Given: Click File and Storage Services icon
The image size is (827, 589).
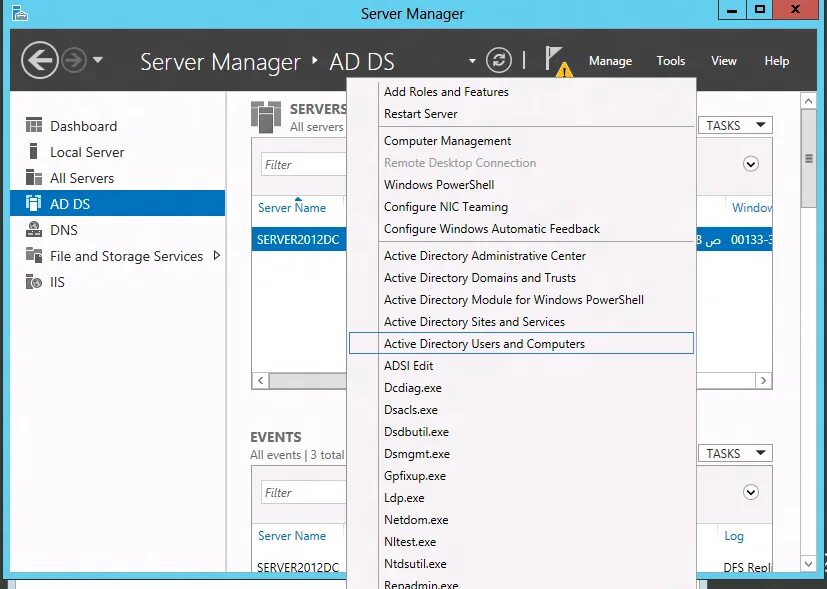Looking at the screenshot, I should (x=34, y=256).
